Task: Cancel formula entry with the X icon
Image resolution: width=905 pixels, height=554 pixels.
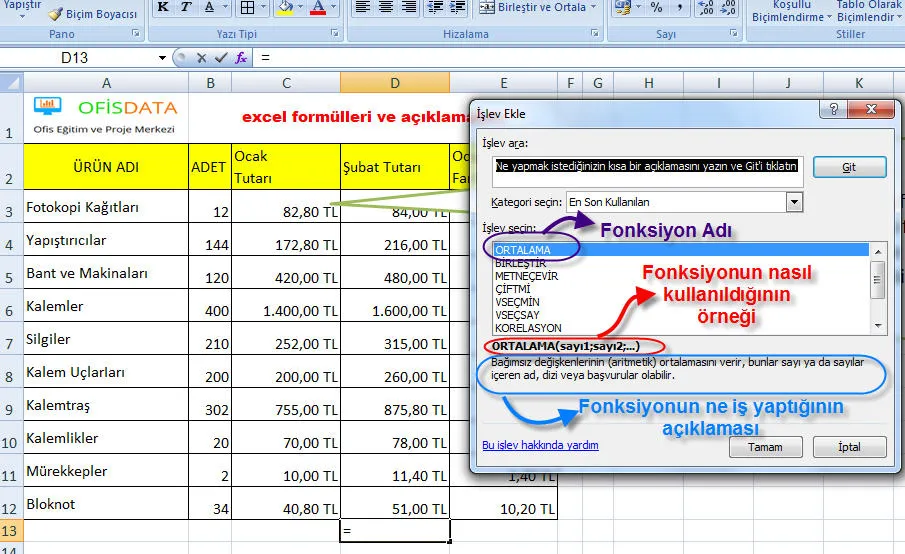Action: (x=202, y=58)
